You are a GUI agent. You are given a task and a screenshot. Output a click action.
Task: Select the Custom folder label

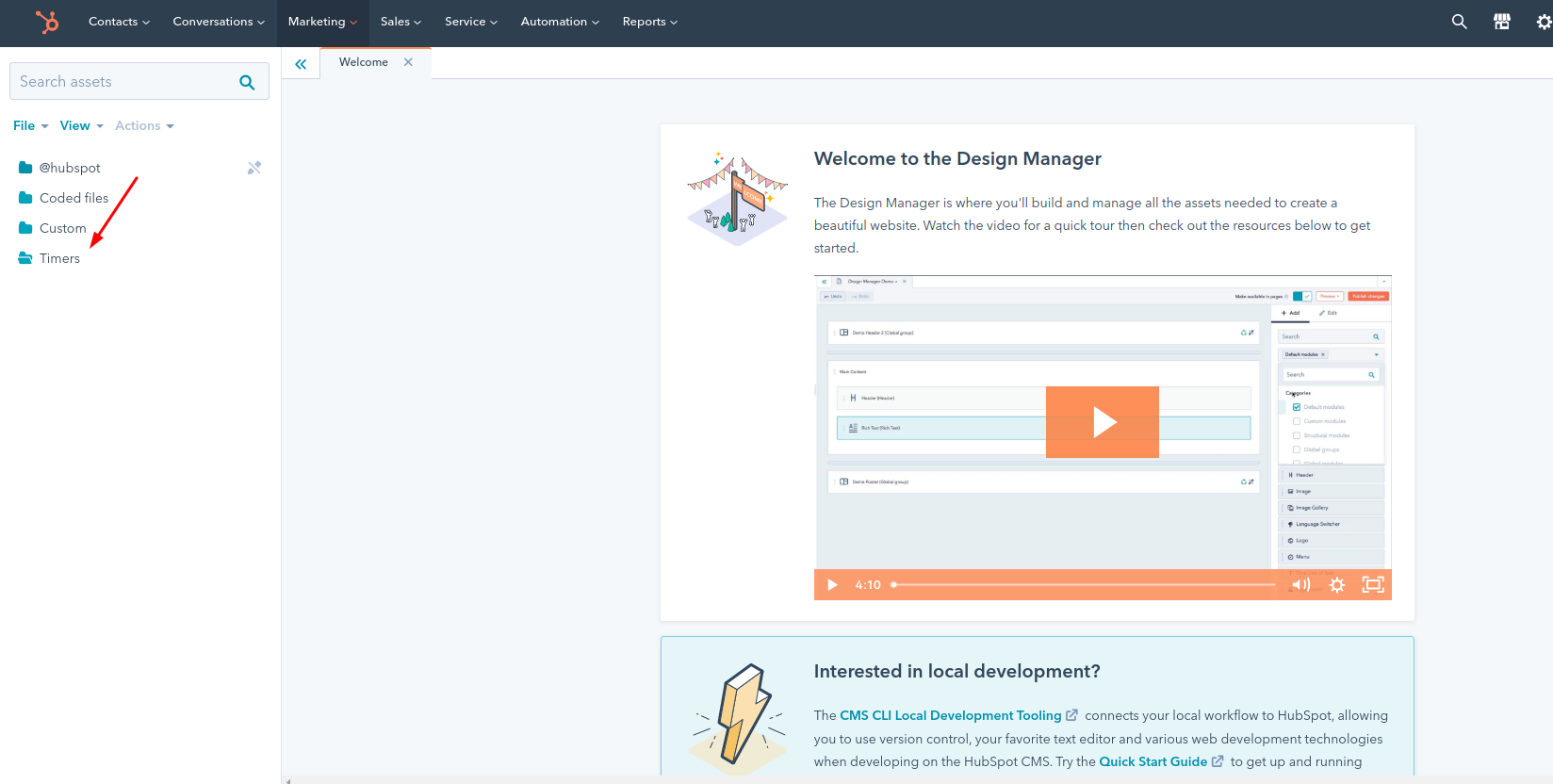tap(63, 228)
